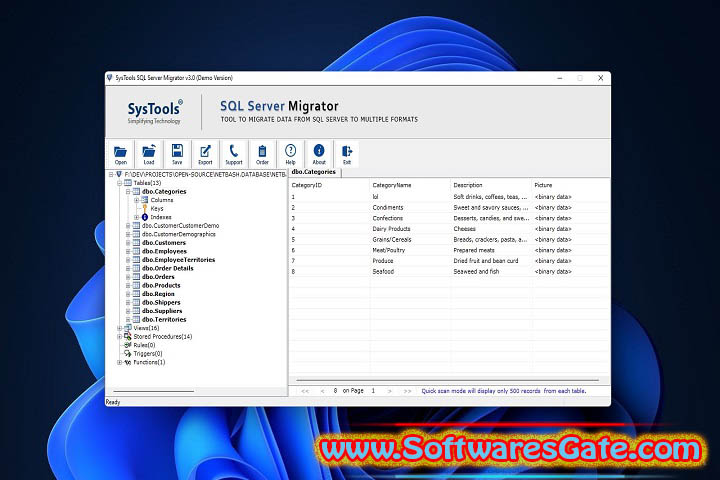Click the Exit toolbar icon

(x=347, y=154)
